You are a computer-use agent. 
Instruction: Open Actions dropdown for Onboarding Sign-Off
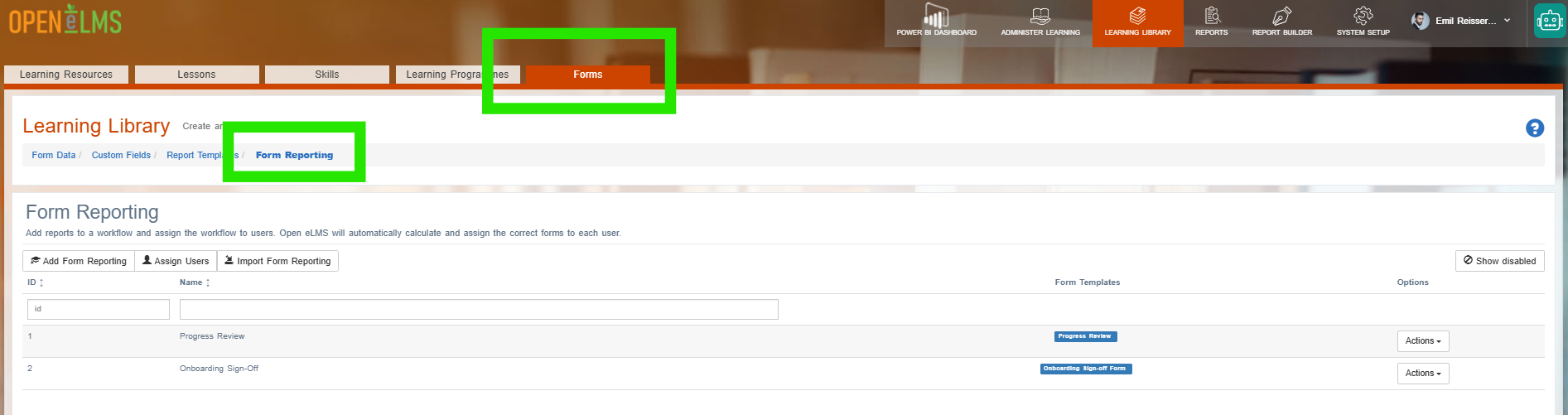[1423, 374]
